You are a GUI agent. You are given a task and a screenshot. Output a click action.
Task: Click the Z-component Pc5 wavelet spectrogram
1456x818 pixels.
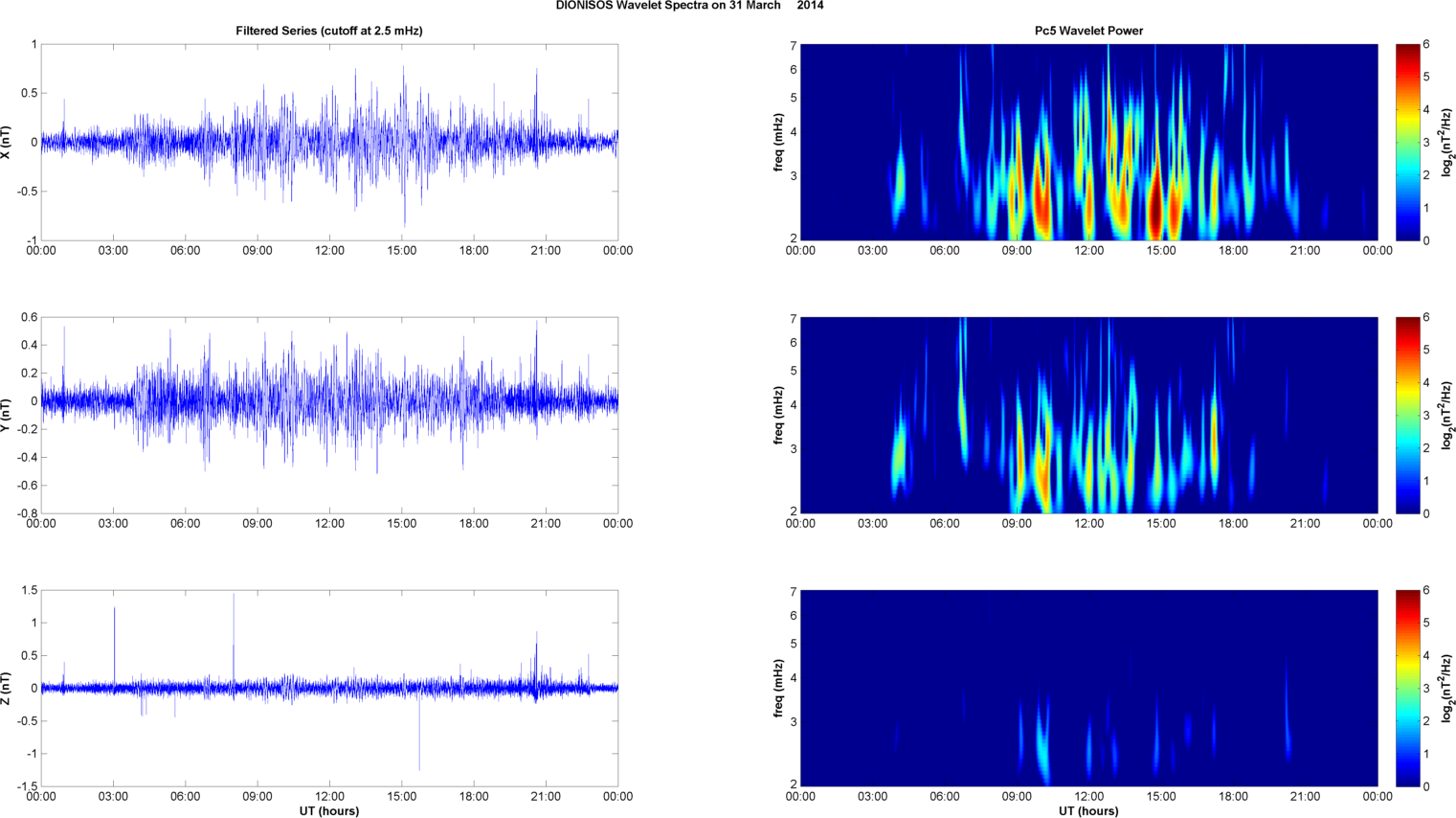pyautogui.click(x=1088, y=688)
